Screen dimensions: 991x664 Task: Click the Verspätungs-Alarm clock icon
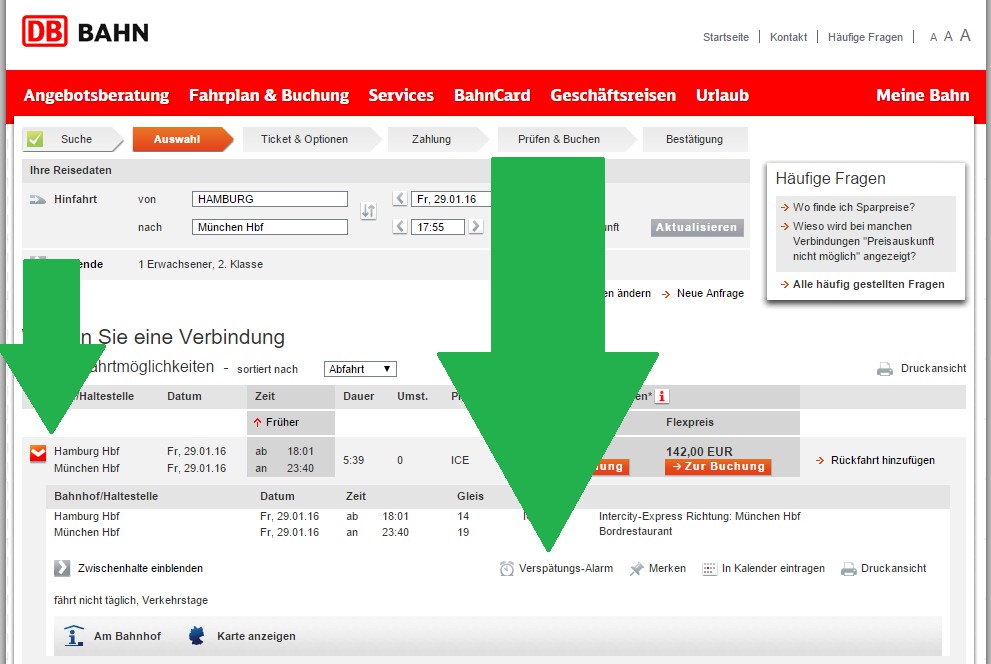coord(507,568)
